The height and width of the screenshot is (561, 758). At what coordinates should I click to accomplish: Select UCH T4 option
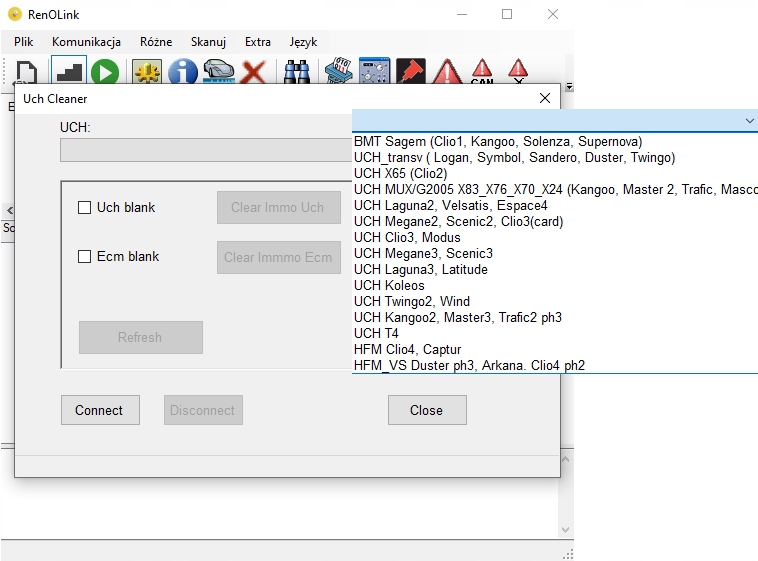pyautogui.click(x=555, y=333)
